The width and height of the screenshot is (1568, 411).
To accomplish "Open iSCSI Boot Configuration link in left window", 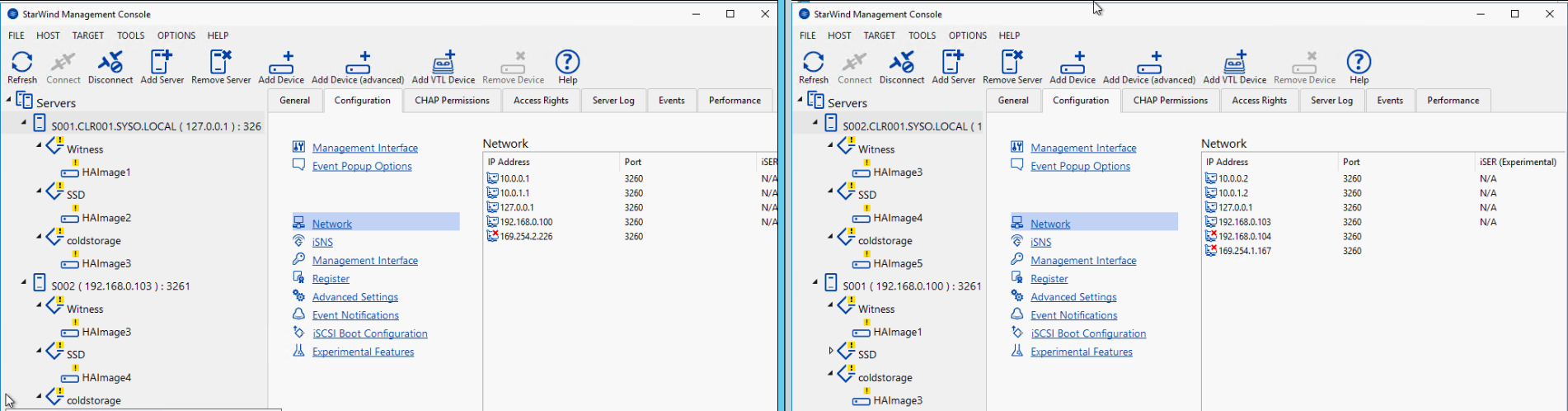I will click(370, 333).
